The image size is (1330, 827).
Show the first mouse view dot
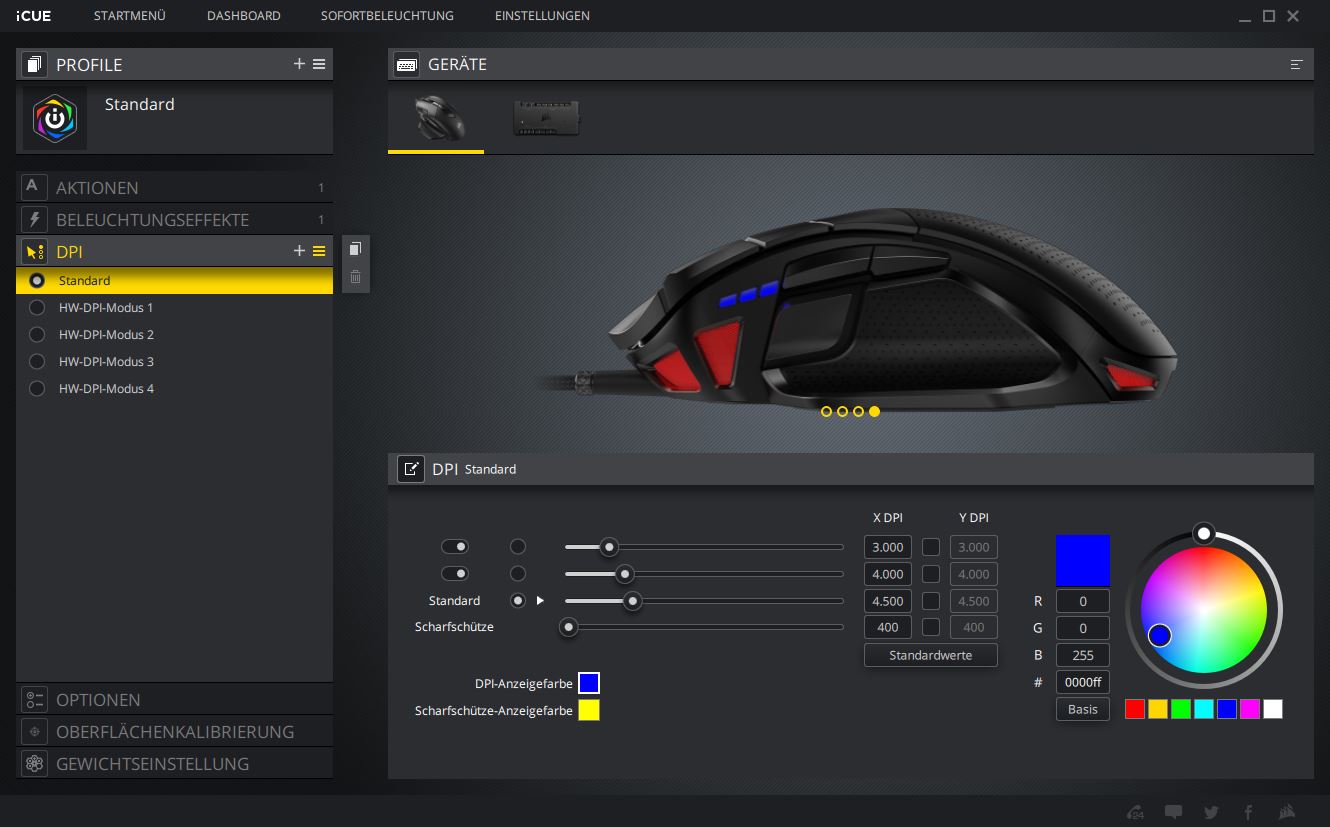[x=826, y=411]
